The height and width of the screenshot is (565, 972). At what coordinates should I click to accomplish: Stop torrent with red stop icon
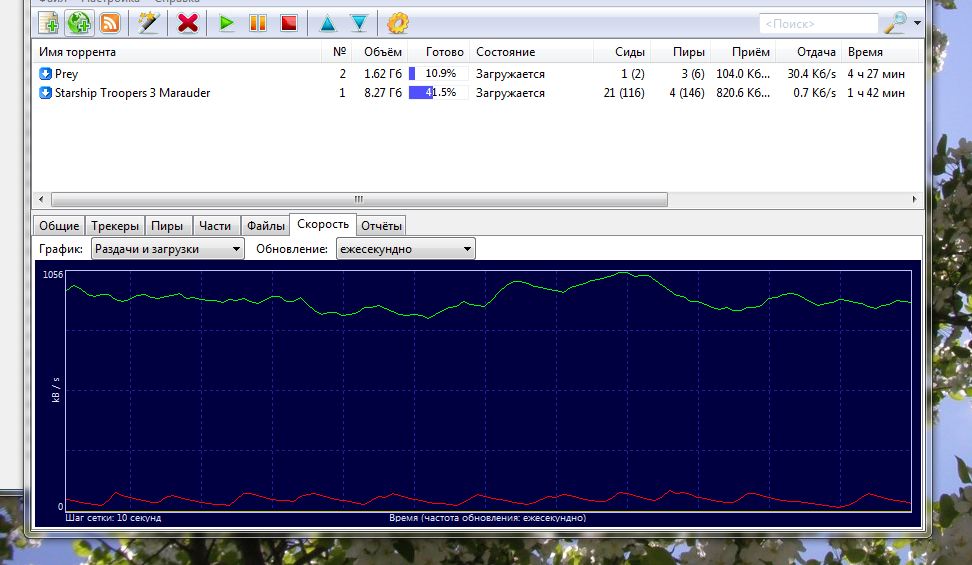(x=288, y=22)
